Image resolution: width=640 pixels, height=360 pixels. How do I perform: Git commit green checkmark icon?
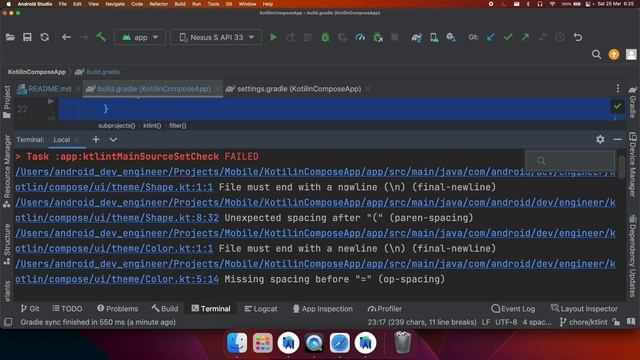[x=508, y=38]
